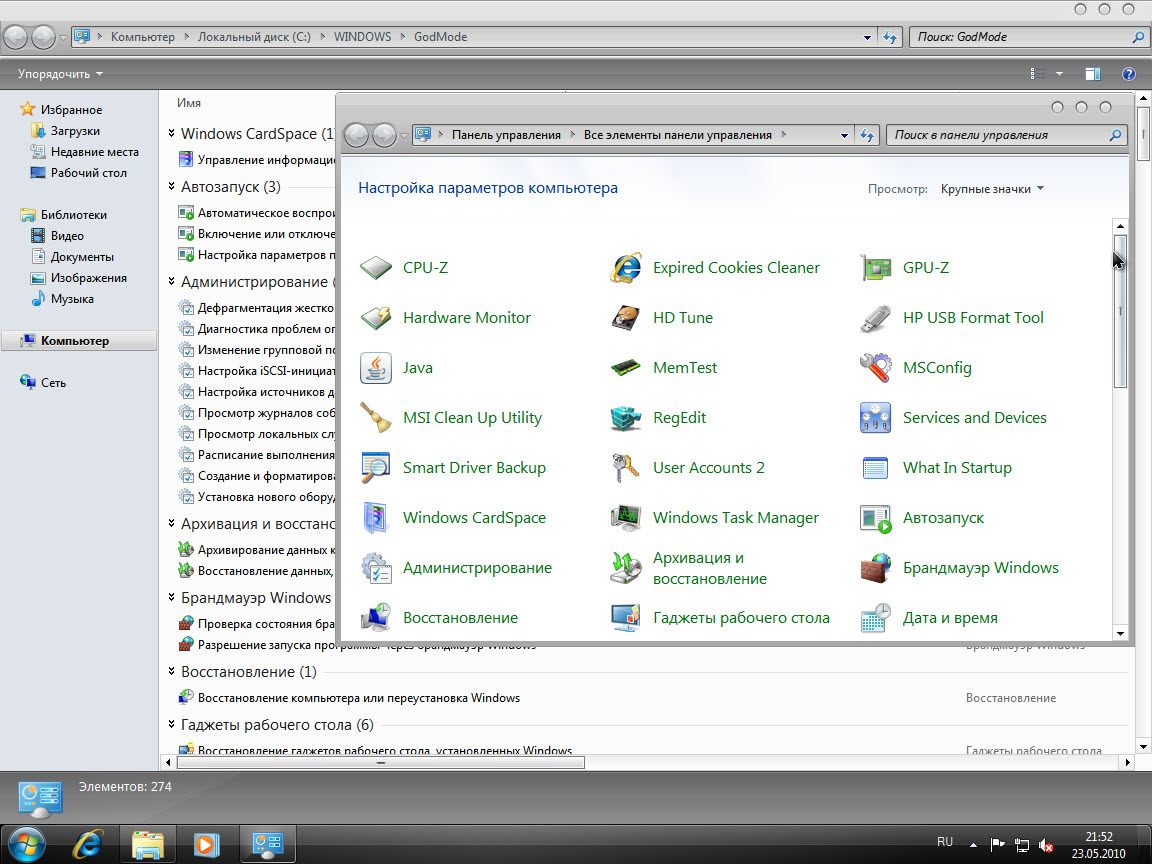Open the Java control panel icon

[417, 368]
